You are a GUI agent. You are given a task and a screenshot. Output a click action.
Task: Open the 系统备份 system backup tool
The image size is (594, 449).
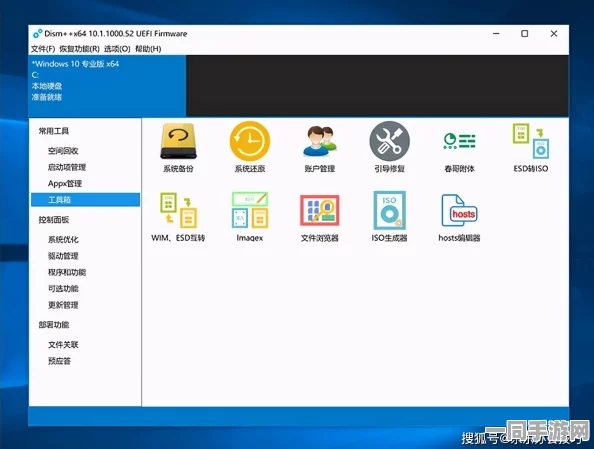pyautogui.click(x=178, y=141)
